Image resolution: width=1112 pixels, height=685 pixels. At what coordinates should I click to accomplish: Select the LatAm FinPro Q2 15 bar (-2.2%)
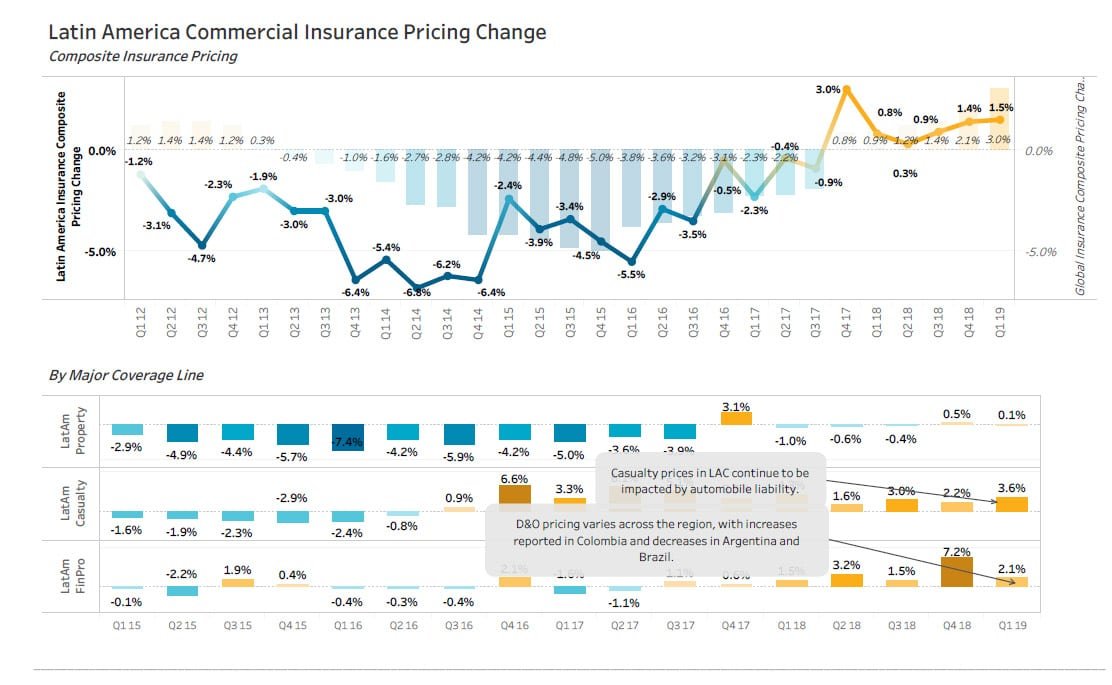[182, 591]
